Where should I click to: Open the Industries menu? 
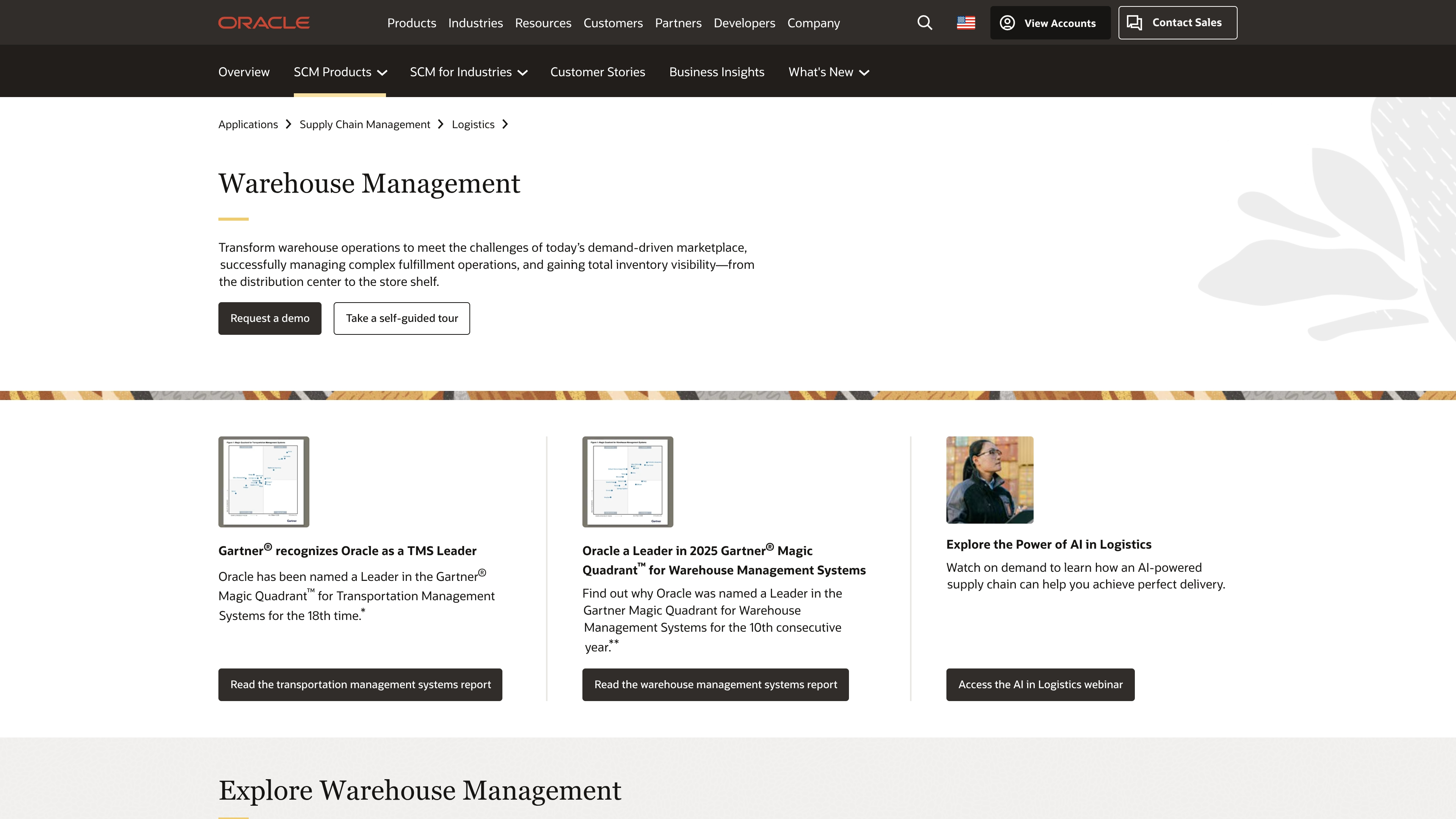tap(475, 23)
